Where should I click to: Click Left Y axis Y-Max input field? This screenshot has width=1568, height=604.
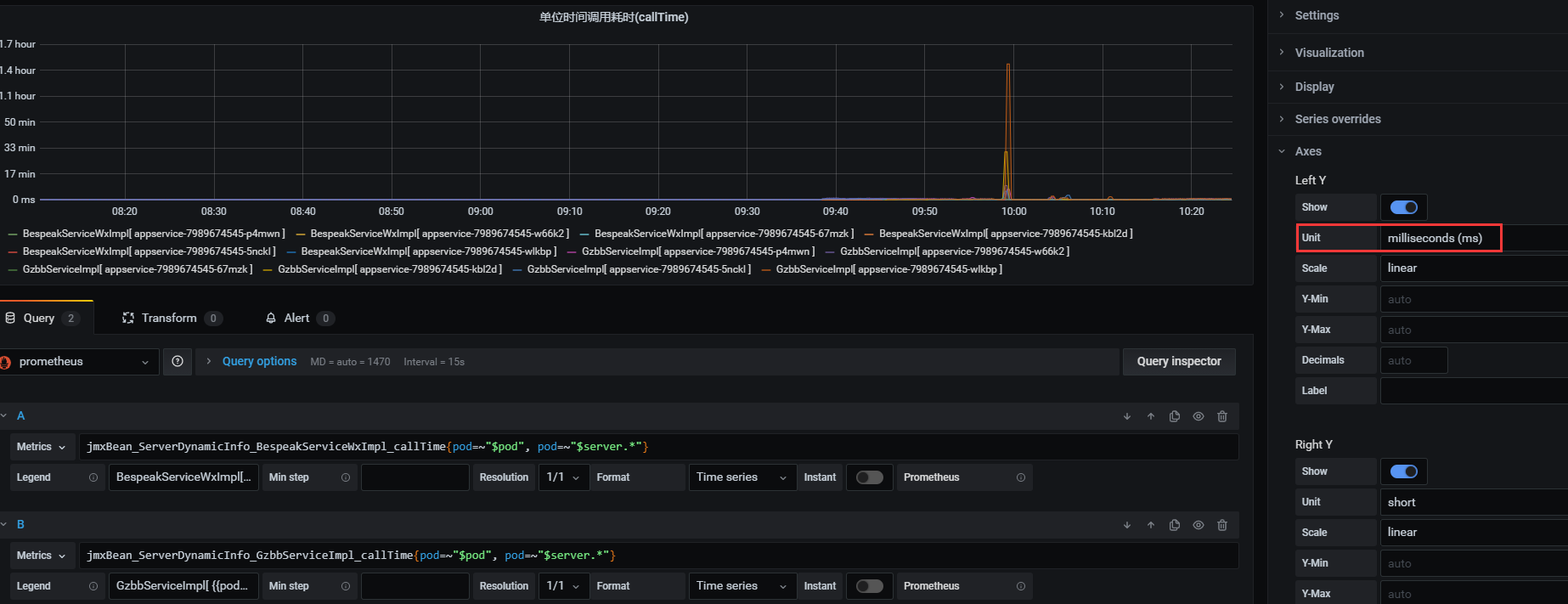point(1474,330)
